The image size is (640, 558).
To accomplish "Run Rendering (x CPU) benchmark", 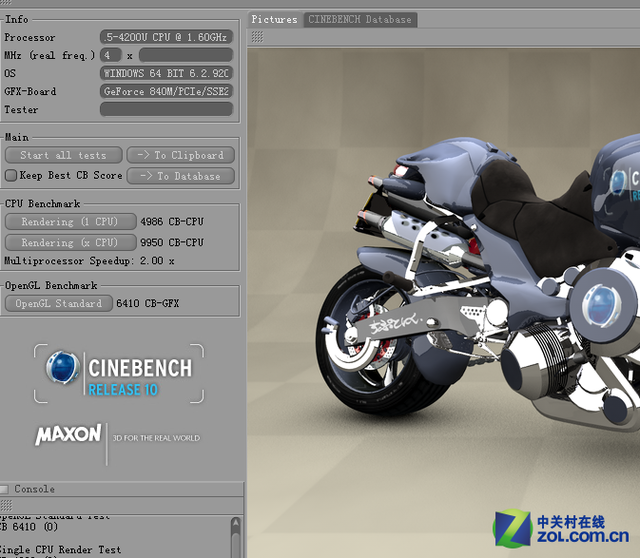I will (x=70, y=242).
